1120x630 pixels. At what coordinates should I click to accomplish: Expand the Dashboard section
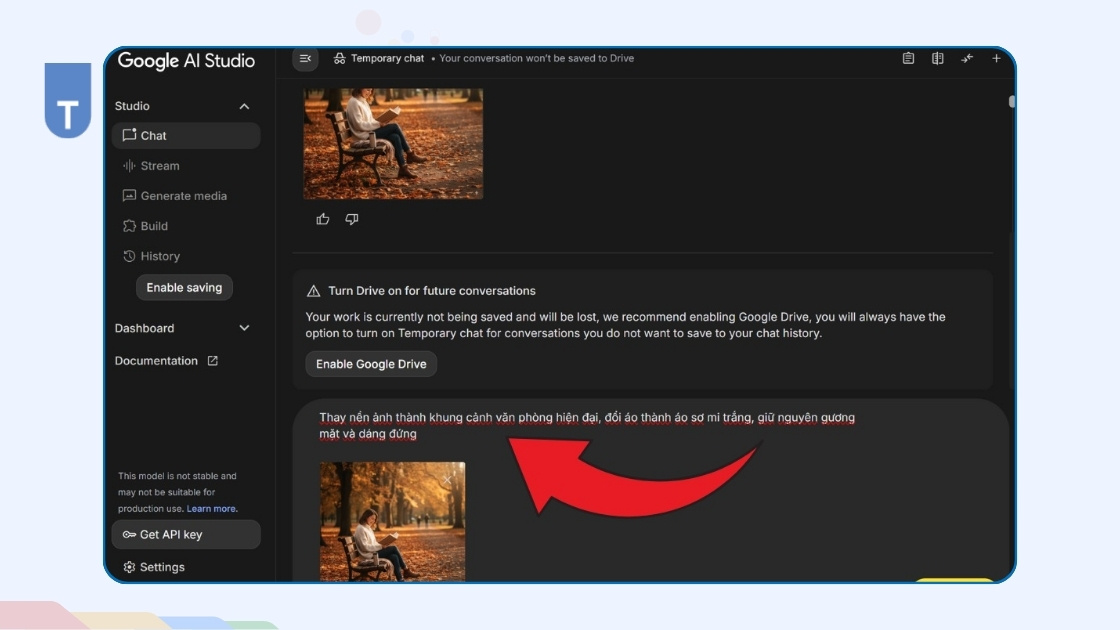244,328
